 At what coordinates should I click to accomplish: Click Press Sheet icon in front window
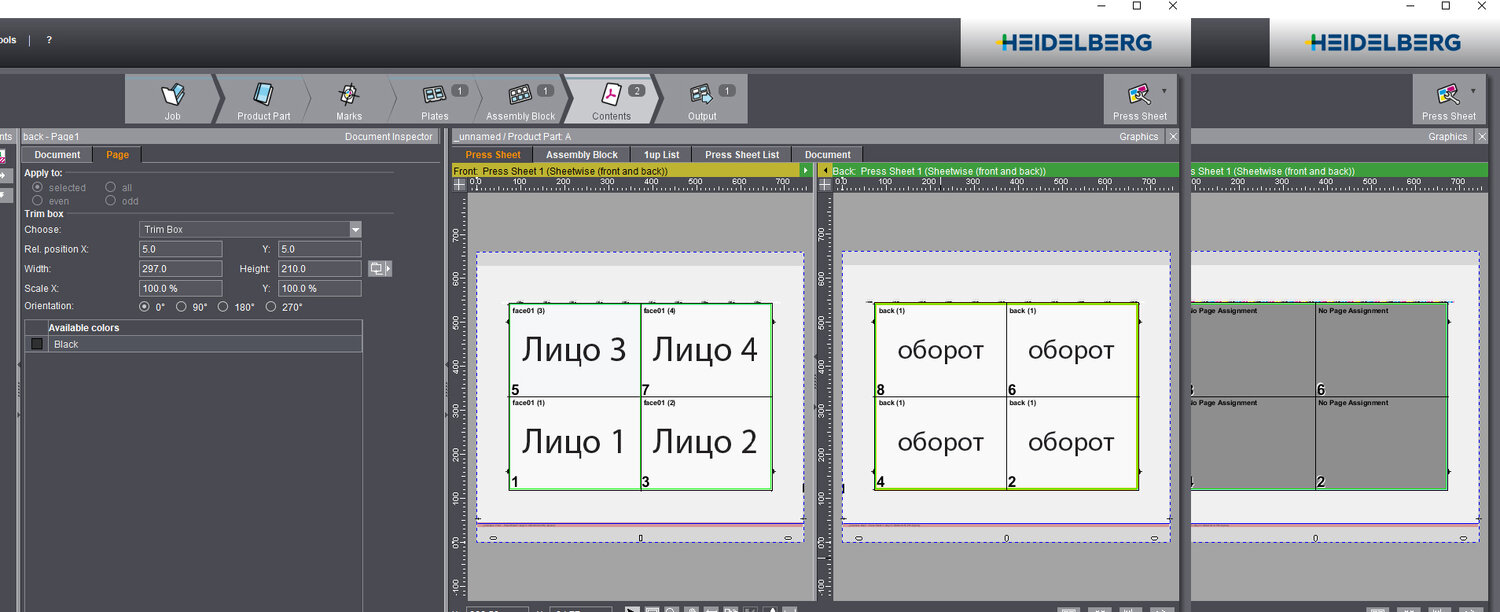[x=1139, y=95]
